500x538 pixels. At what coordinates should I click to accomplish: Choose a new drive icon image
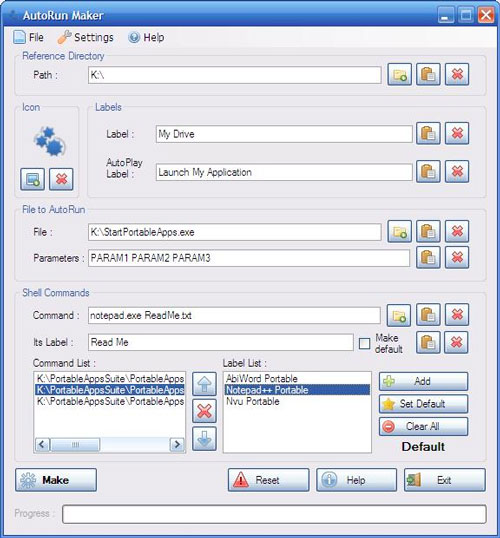click(32, 179)
